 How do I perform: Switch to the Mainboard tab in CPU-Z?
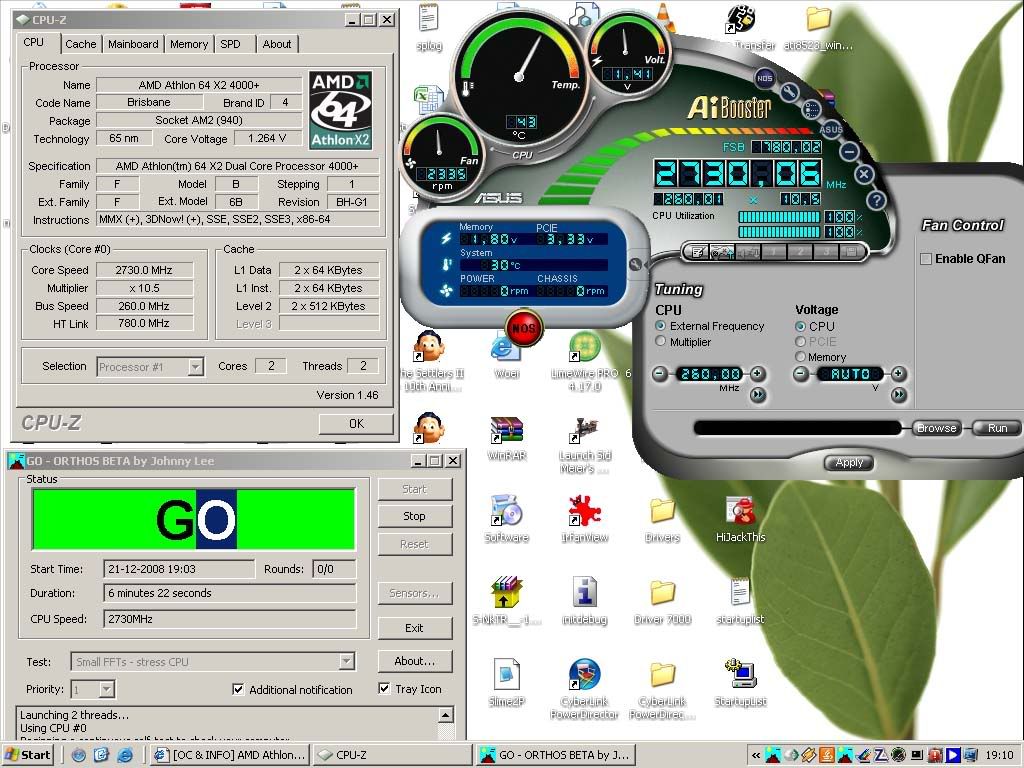tap(133, 44)
